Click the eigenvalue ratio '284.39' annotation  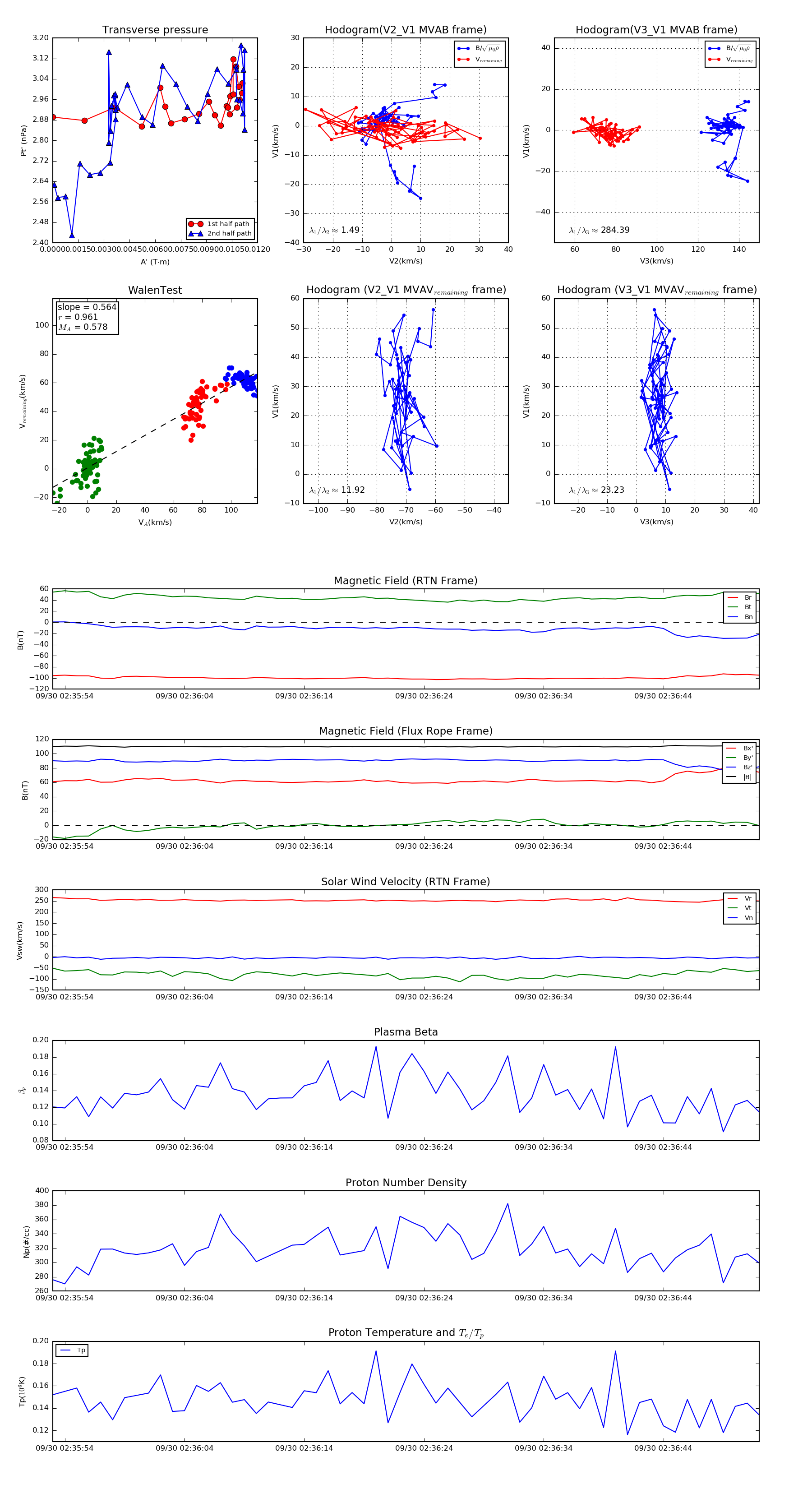coord(600,230)
